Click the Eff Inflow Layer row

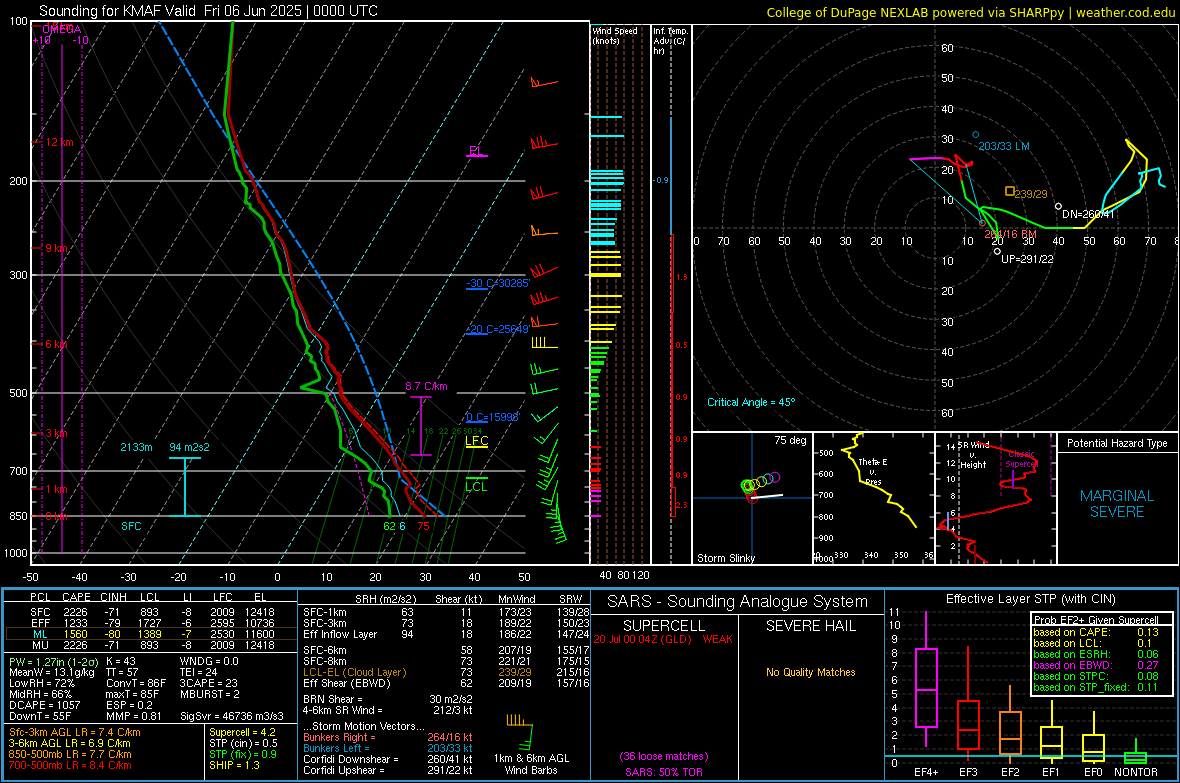(x=446, y=634)
